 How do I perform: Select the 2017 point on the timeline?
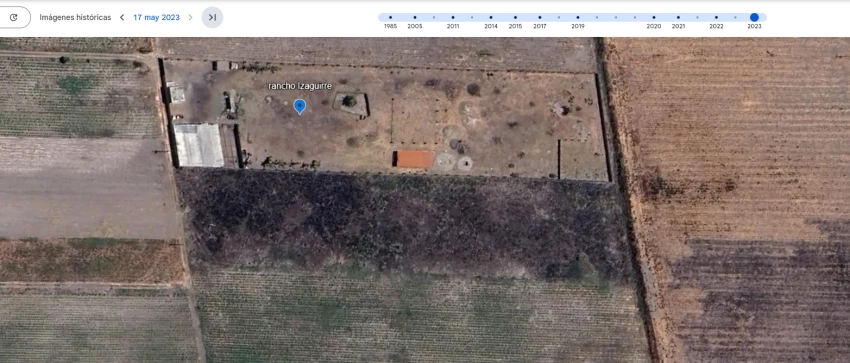tap(539, 17)
